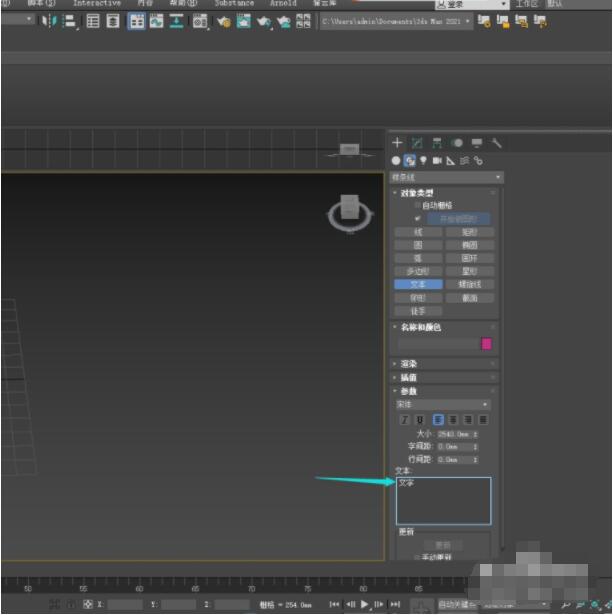Toggle italic text style button
The width and height of the screenshot is (613, 615).
pos(405,420)
